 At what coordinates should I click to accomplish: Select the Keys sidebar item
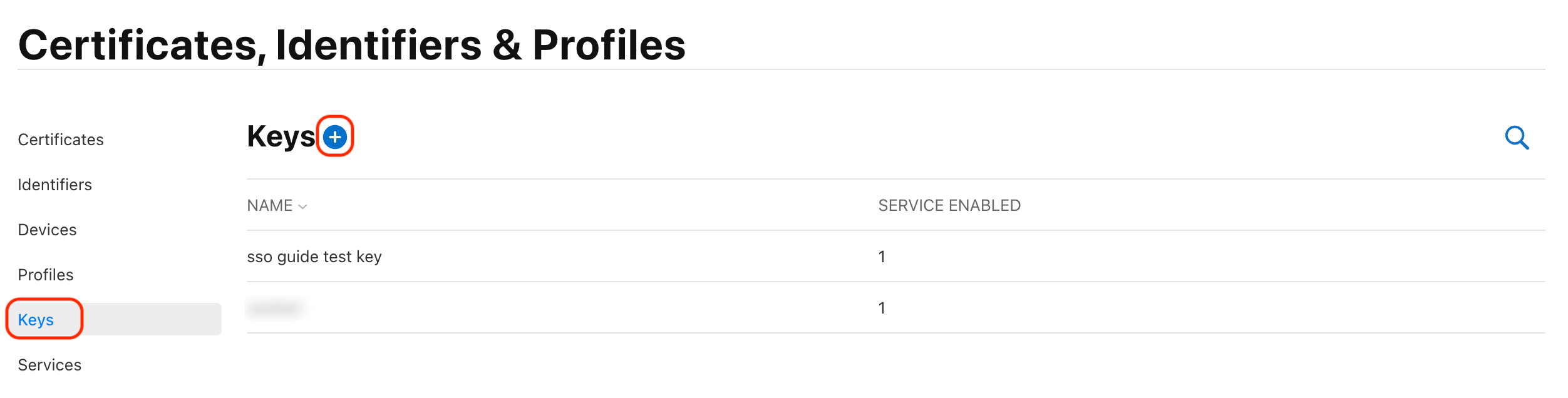(36, 320)
